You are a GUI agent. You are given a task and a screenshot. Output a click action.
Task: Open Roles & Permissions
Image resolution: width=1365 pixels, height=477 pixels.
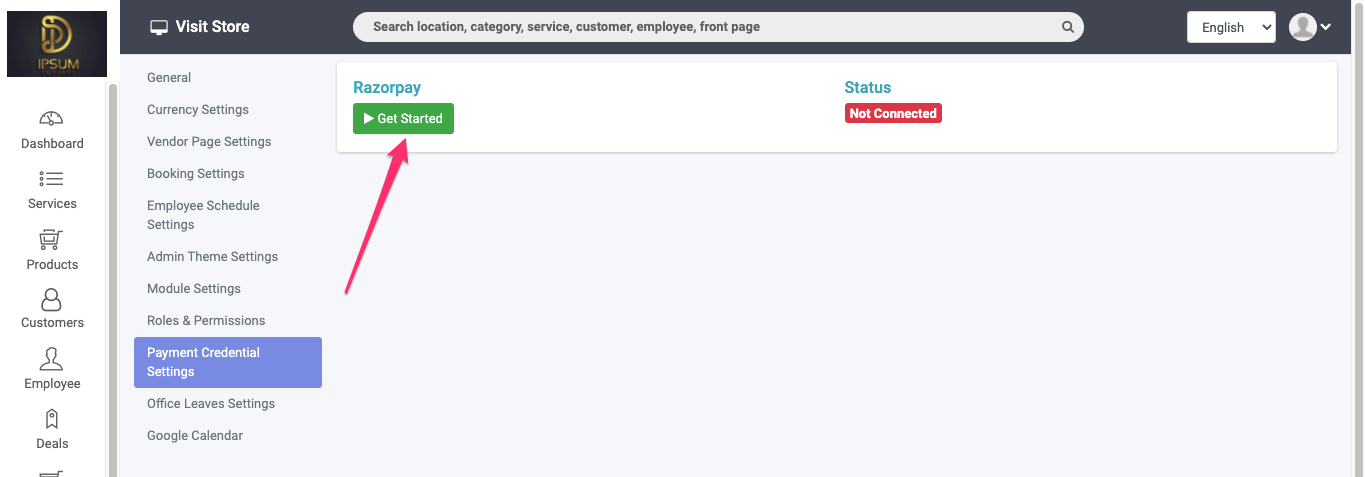(x=206, y=320)
